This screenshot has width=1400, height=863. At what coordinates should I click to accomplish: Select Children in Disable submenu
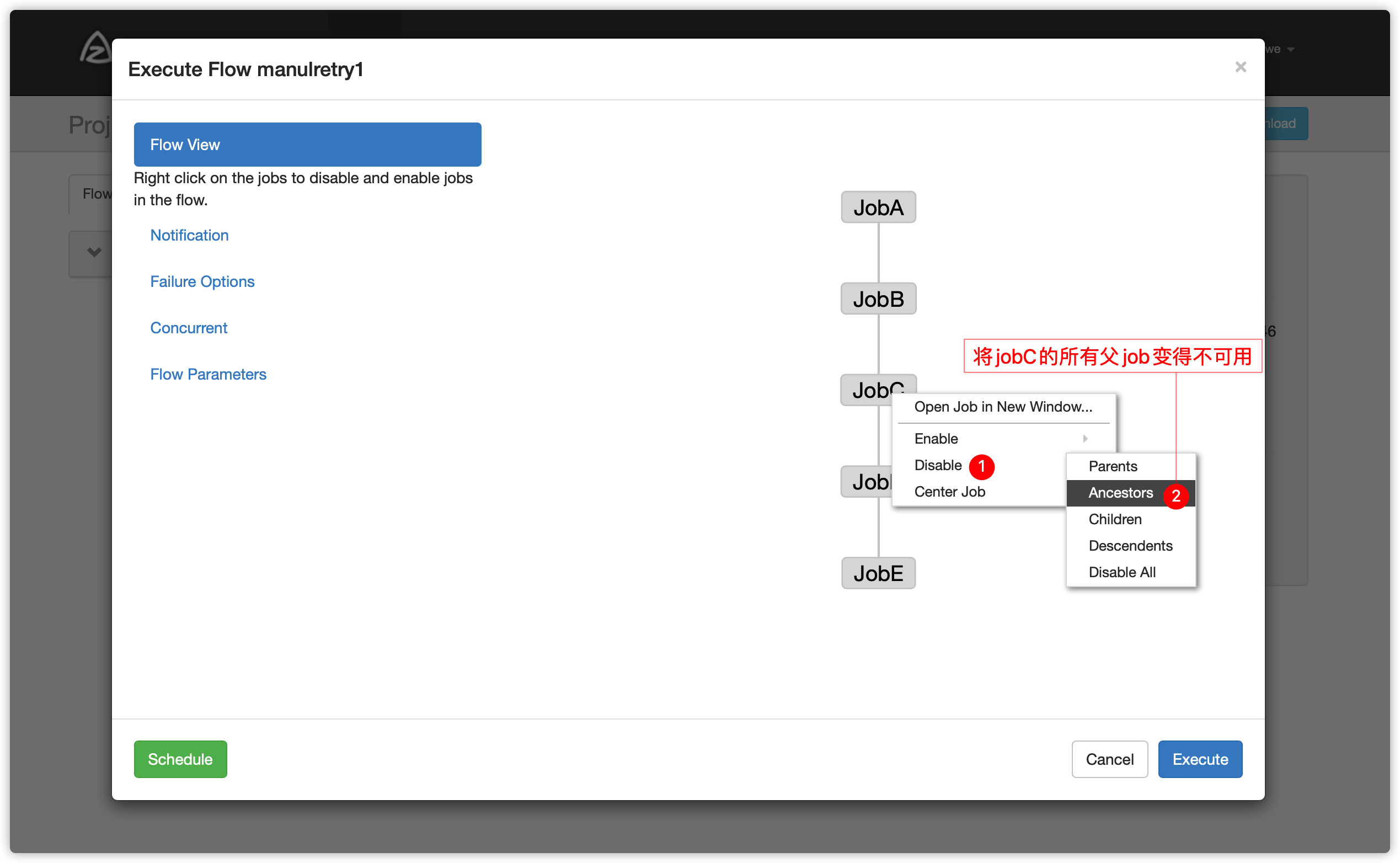click(1131, 519)
